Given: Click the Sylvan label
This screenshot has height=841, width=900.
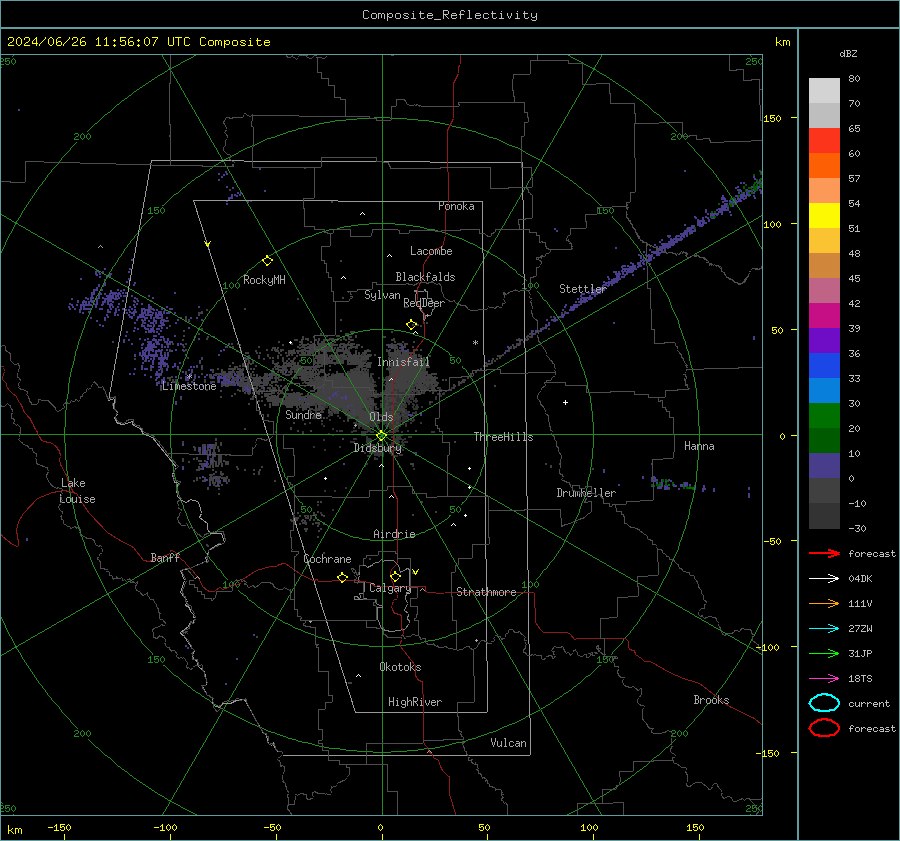Looking at the screenshot, I should click(x=382, y=296).
